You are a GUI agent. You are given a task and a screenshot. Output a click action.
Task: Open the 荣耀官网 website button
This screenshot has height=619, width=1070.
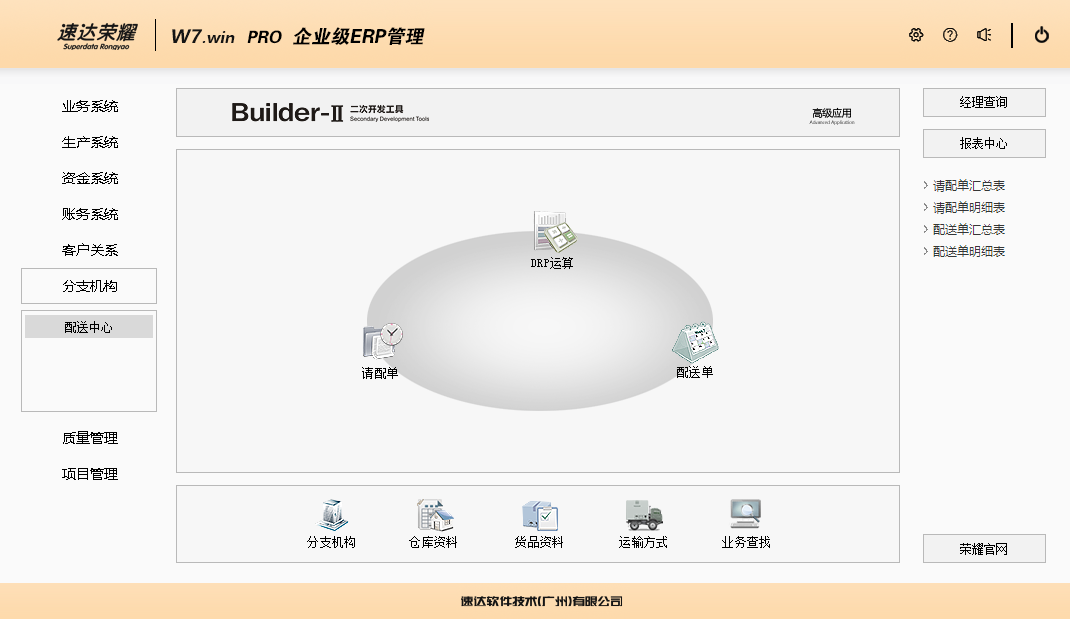(984, 549)
